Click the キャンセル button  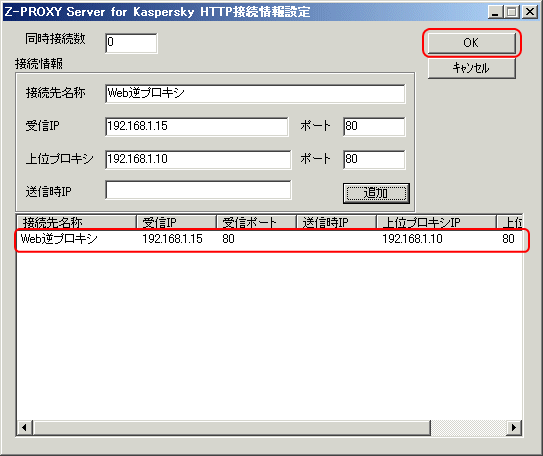[472, 68]
